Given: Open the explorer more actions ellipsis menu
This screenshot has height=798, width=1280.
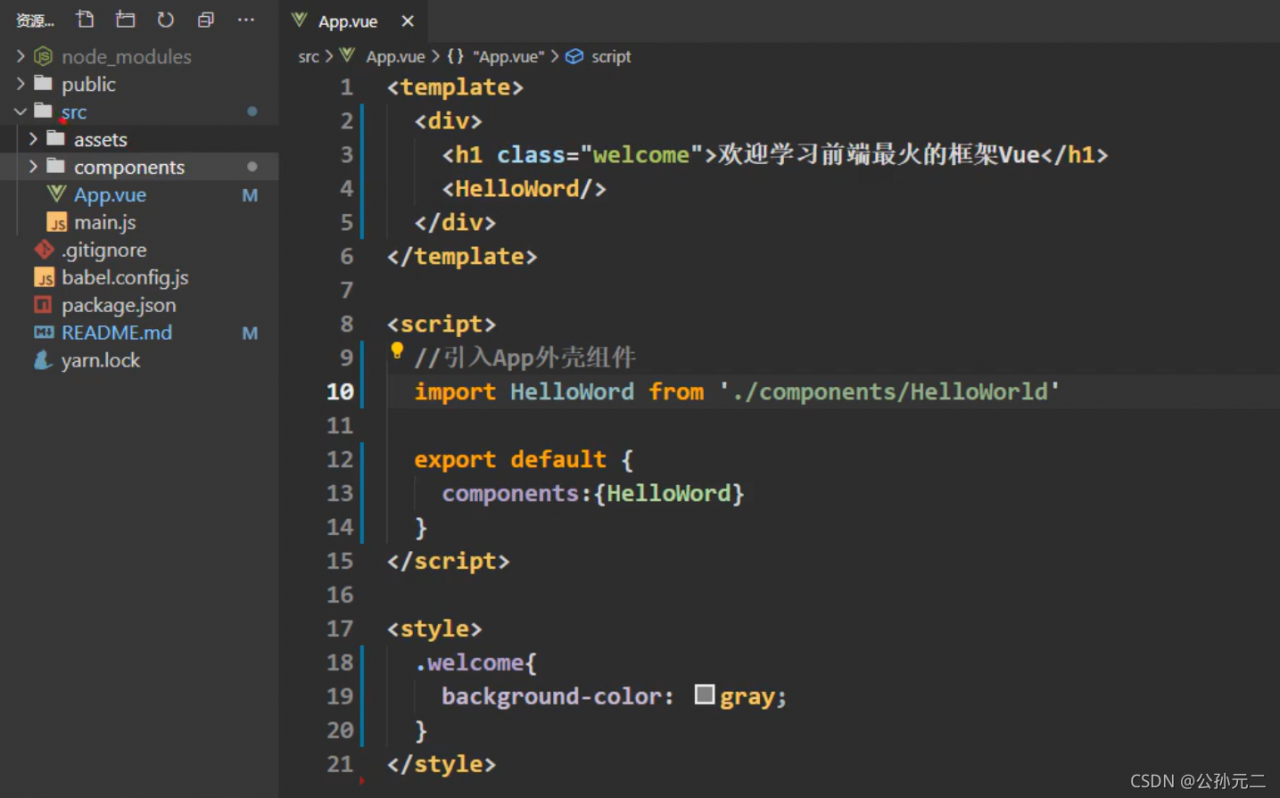Looking at the screenshot, I should coord(245,20).
